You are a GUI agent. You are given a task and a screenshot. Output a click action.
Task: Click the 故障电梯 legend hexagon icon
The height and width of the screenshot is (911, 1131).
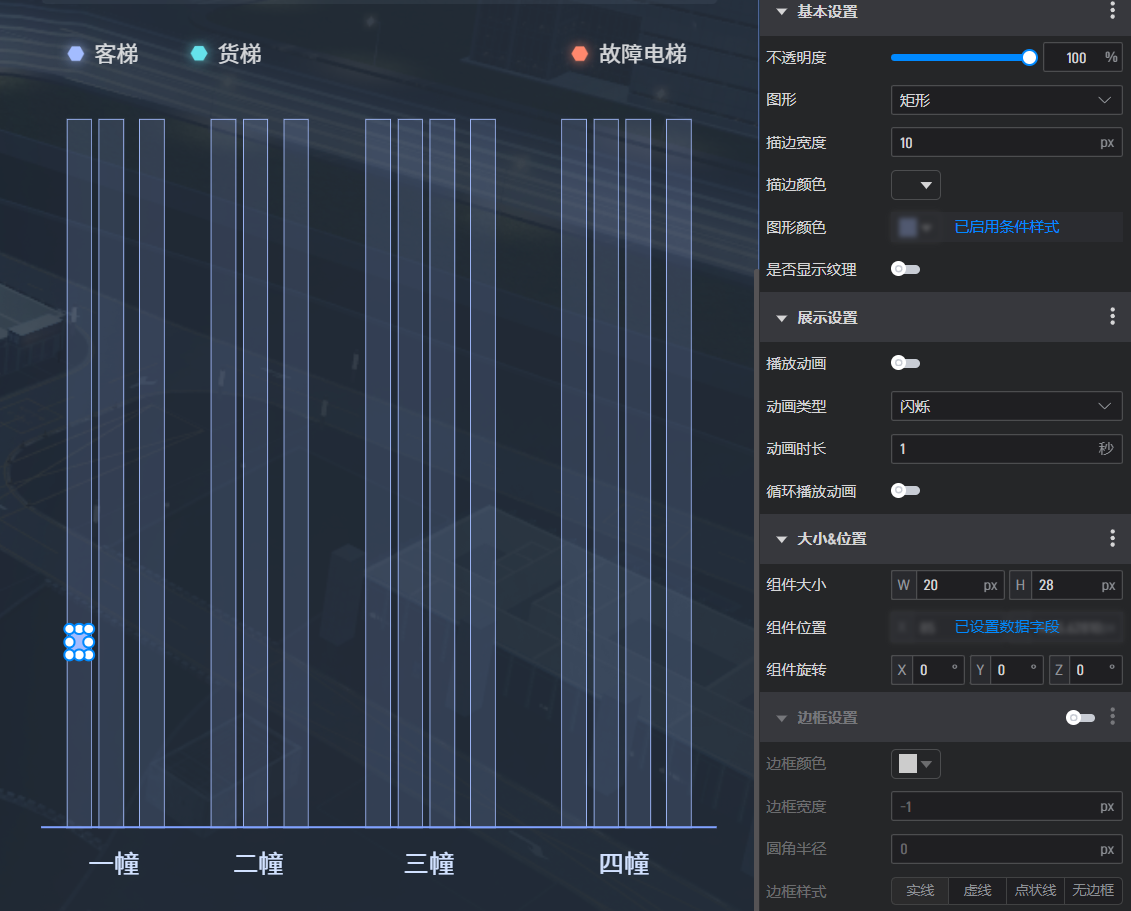[580, 54]
